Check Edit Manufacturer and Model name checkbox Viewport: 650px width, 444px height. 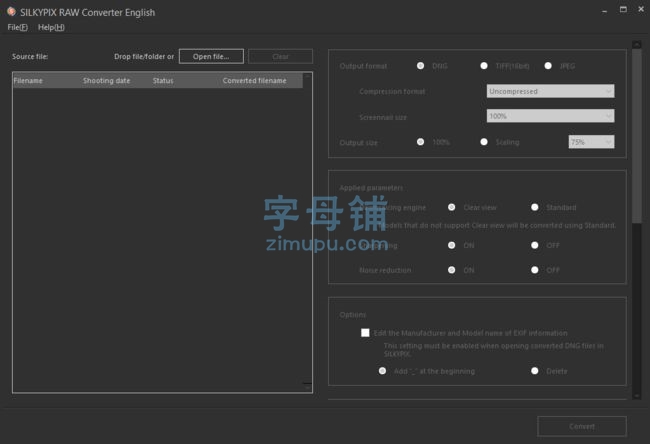click(365, 333)
